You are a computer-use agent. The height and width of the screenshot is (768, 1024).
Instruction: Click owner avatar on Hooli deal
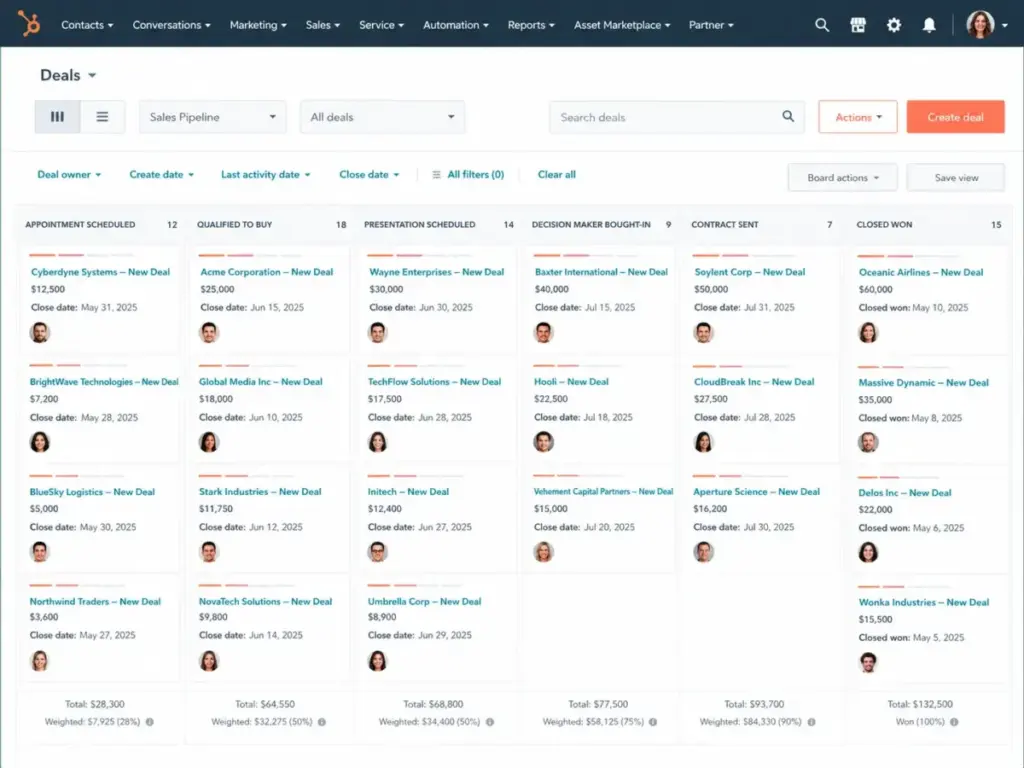543,442
